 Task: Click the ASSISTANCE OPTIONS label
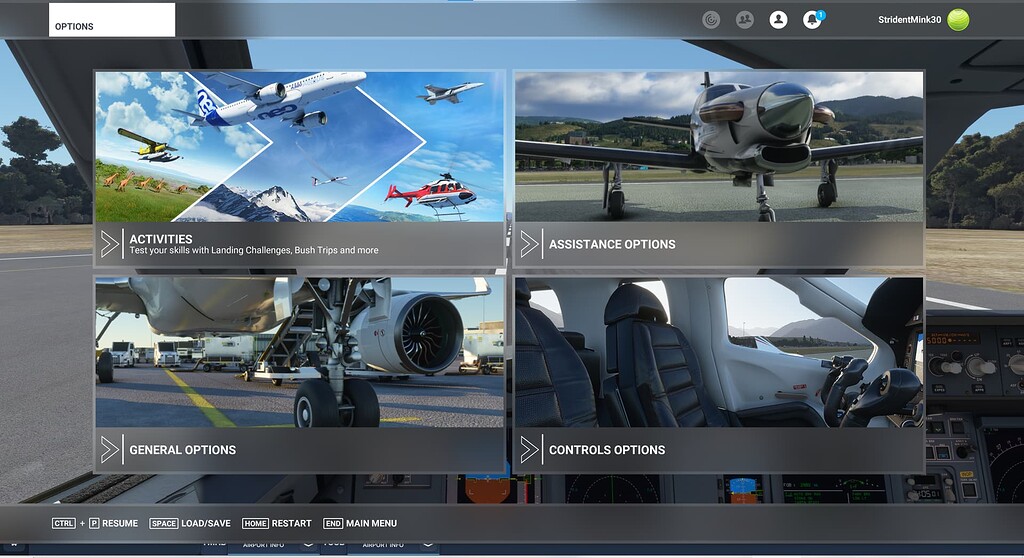pos(612,244)
